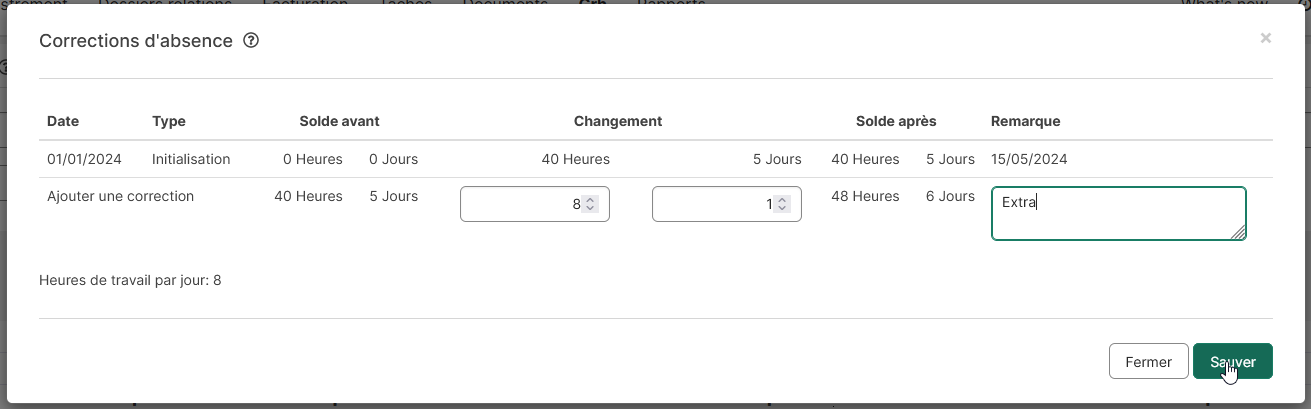Click inside the Remarque text area

pos(1118,213)
